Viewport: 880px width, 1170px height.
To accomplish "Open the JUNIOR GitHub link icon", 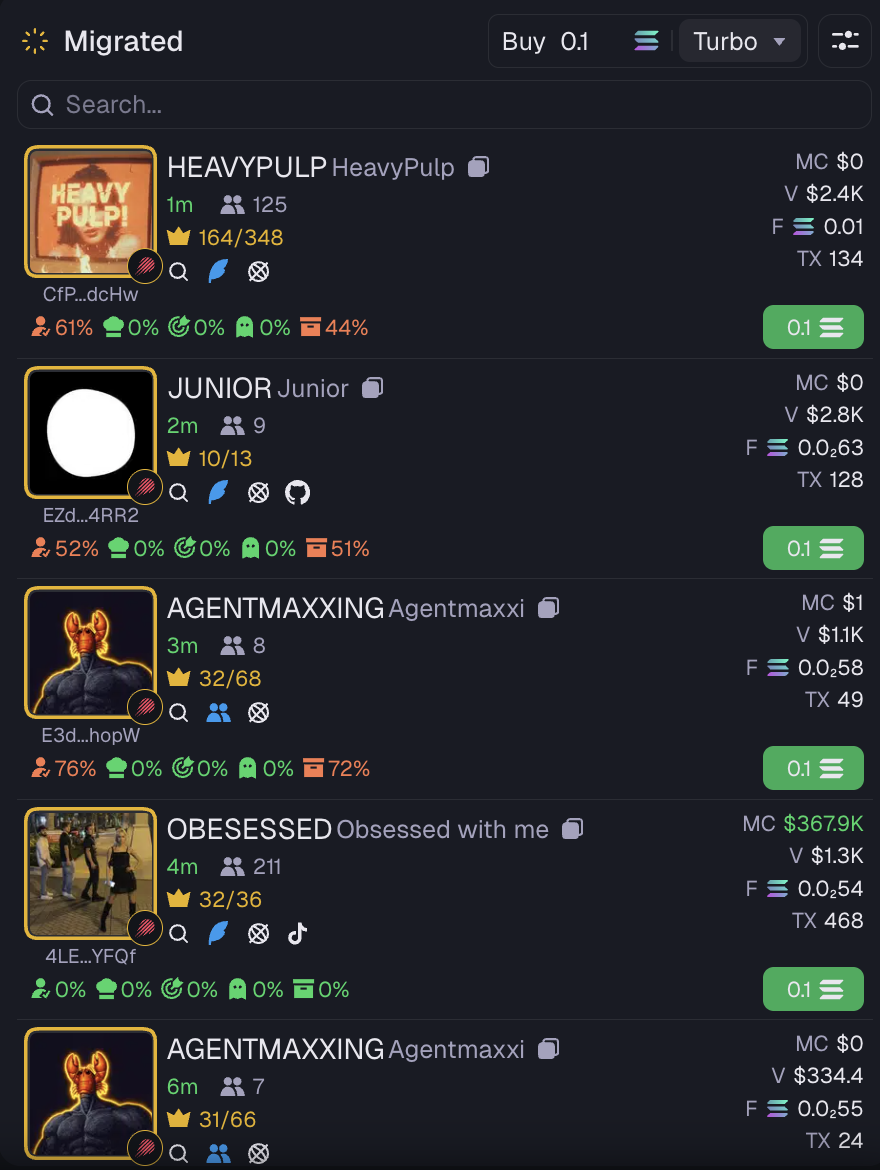I will click(x=297, y=492).
